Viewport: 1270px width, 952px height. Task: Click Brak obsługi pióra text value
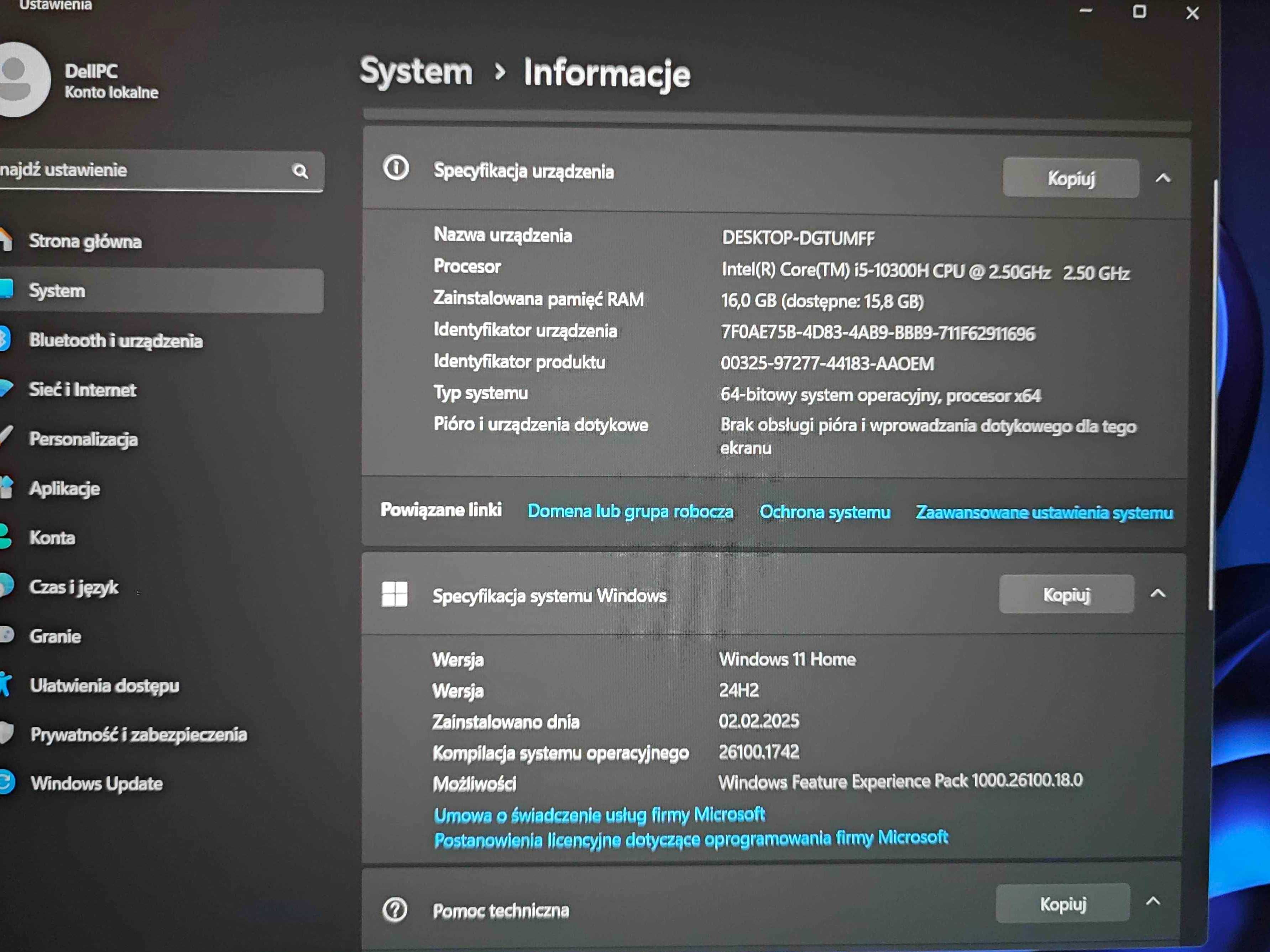point(929,437)
